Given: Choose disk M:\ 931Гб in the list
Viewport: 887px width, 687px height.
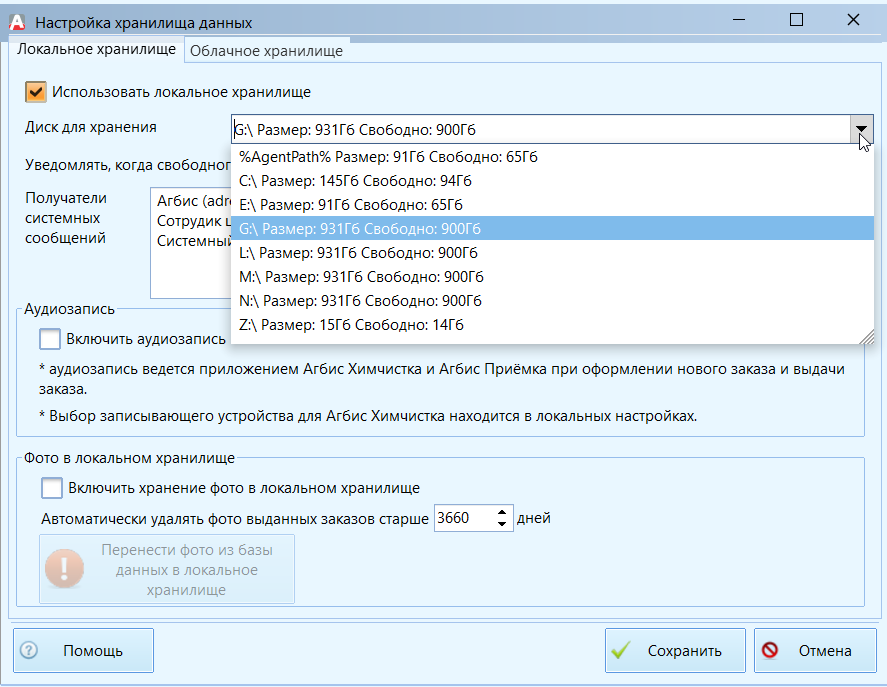Looking at the screenshot, I should 552,276.
